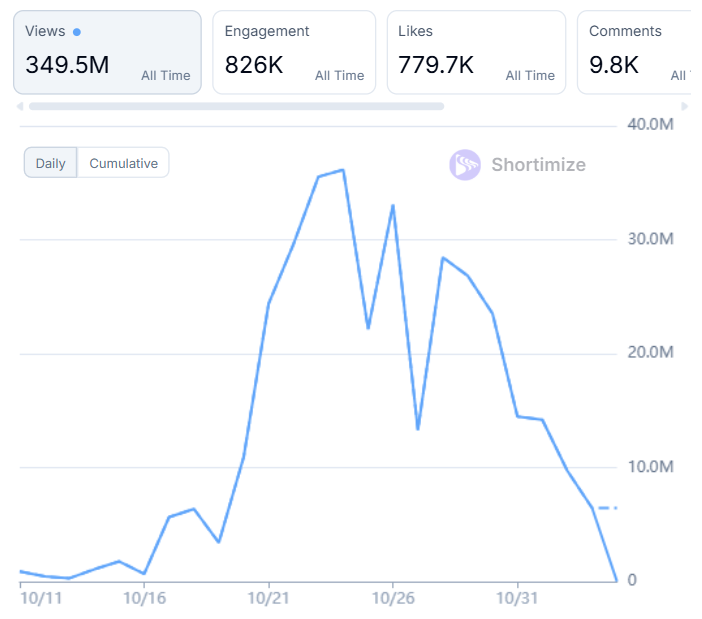Open the All Time range in Views card

point(165,75)
